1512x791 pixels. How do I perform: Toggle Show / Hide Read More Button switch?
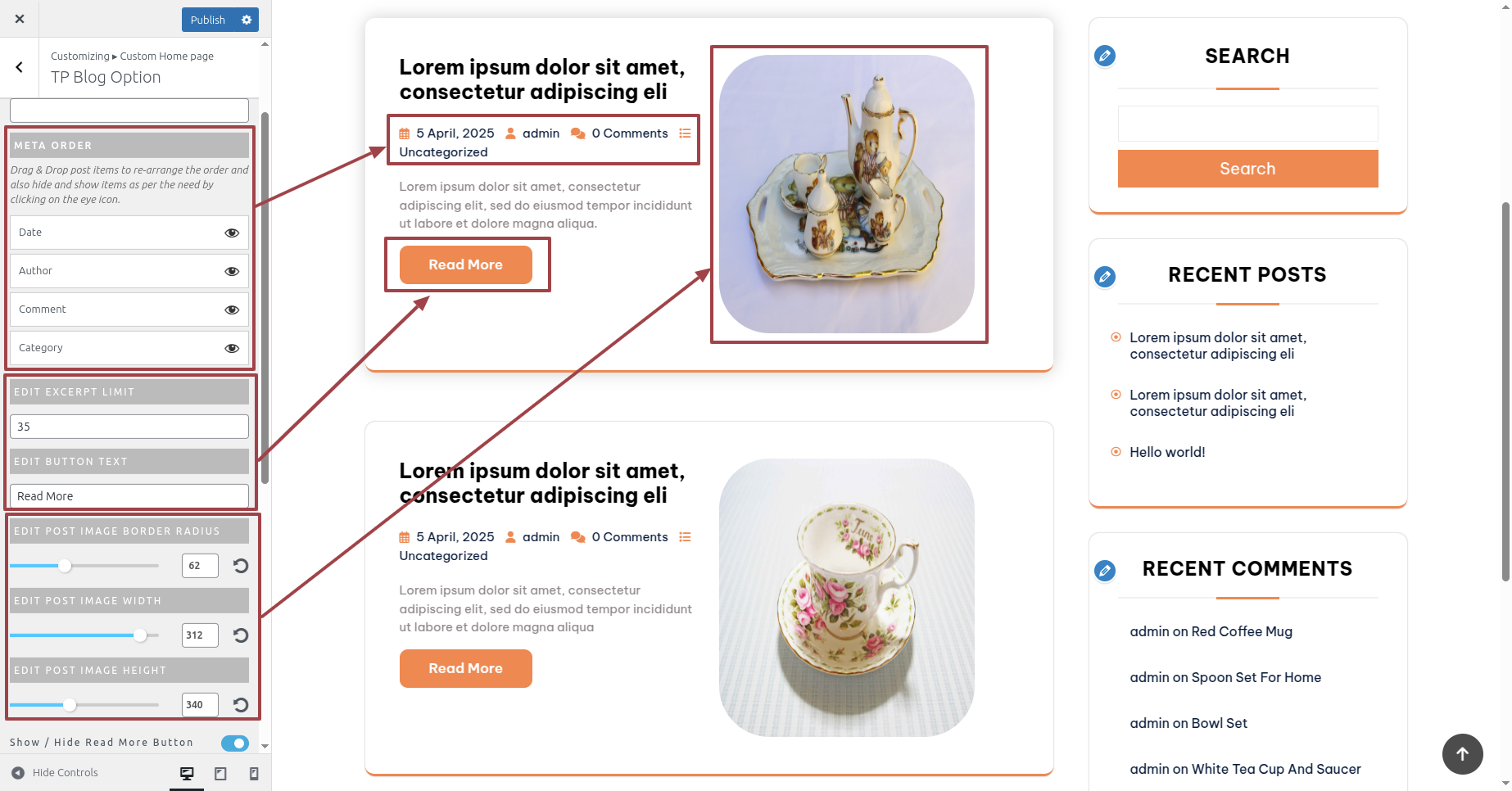click(x=235, y=743)
